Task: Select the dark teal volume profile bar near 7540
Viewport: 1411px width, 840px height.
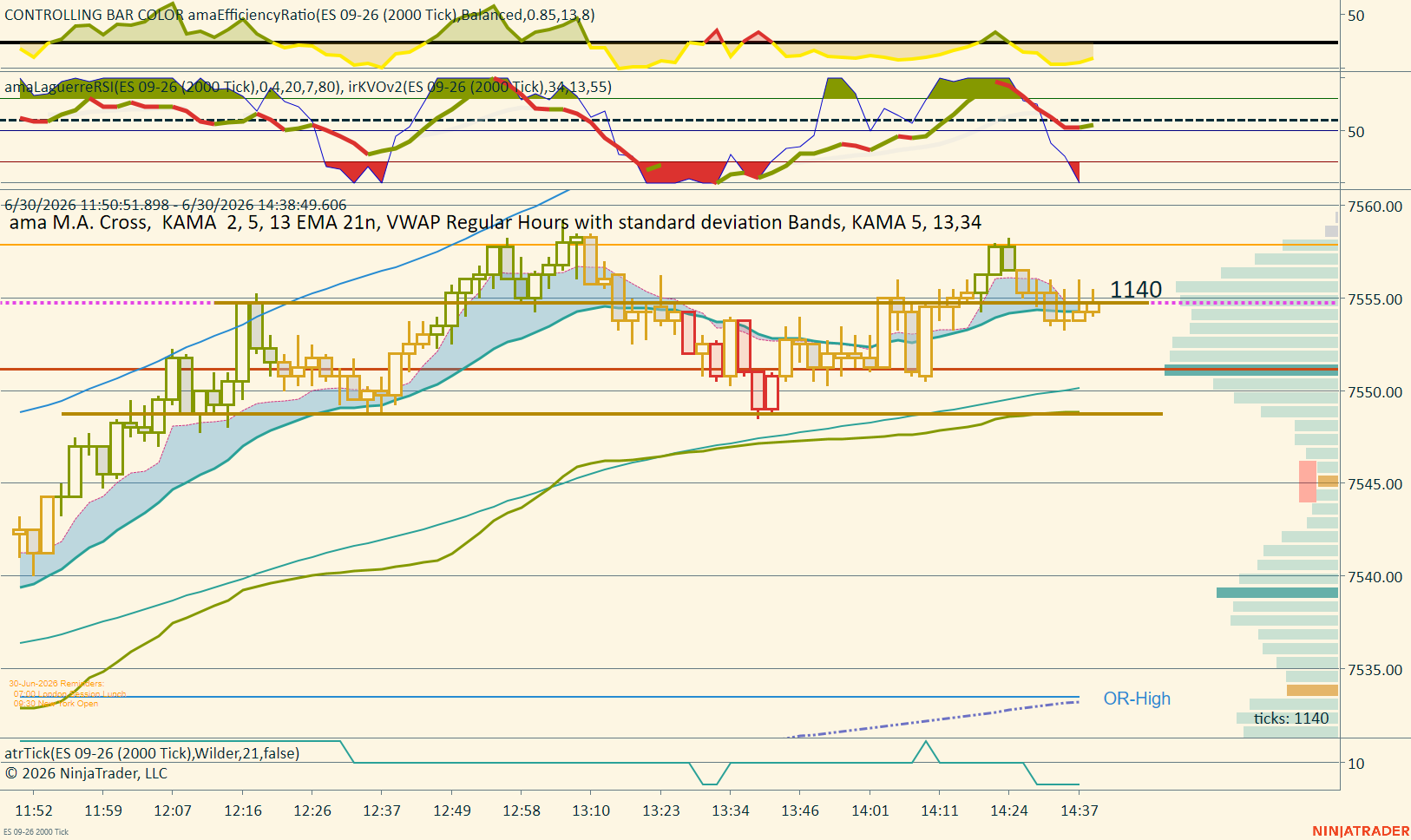Action: 1277,593
